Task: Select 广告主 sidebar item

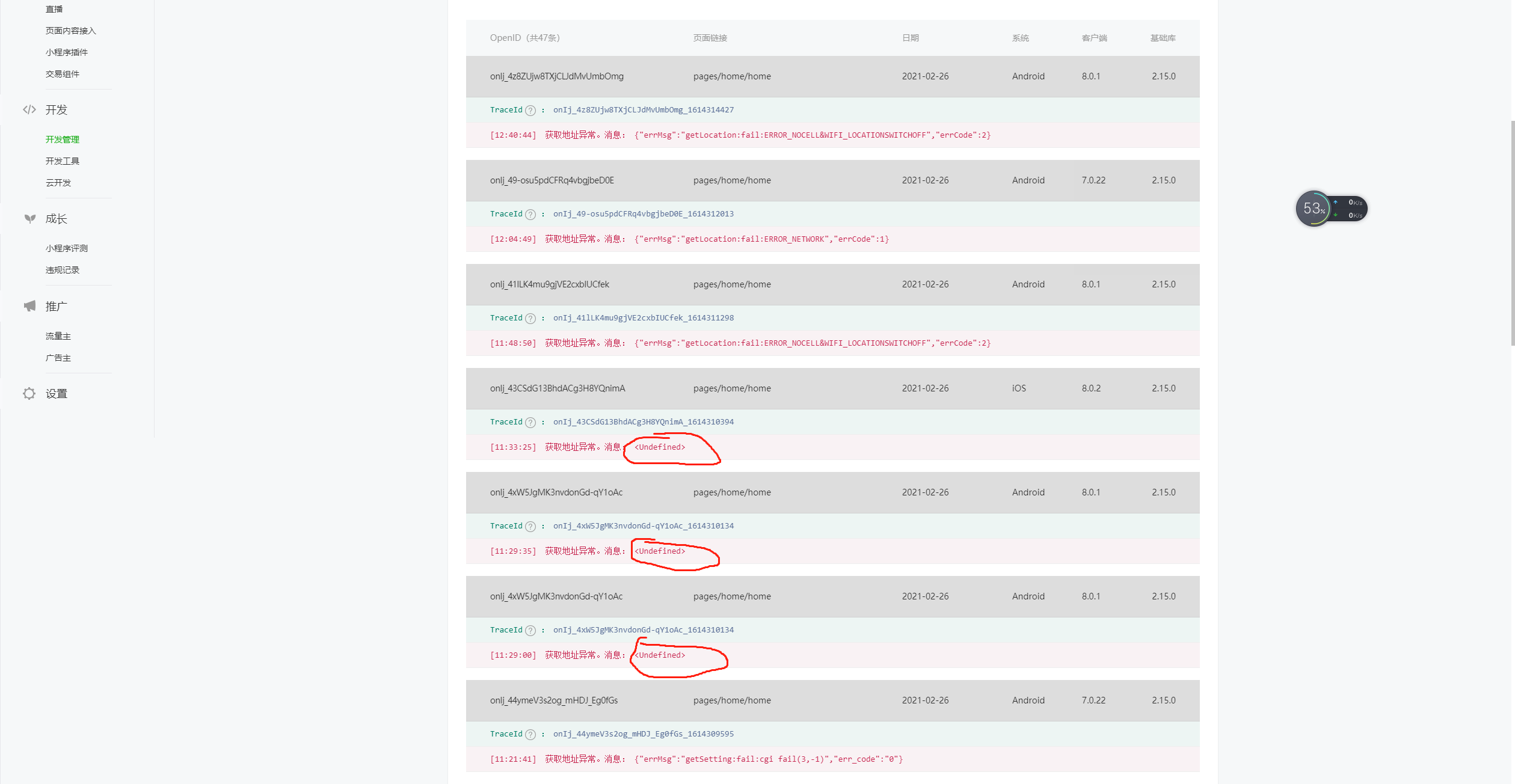Action: tap(58, 358)
